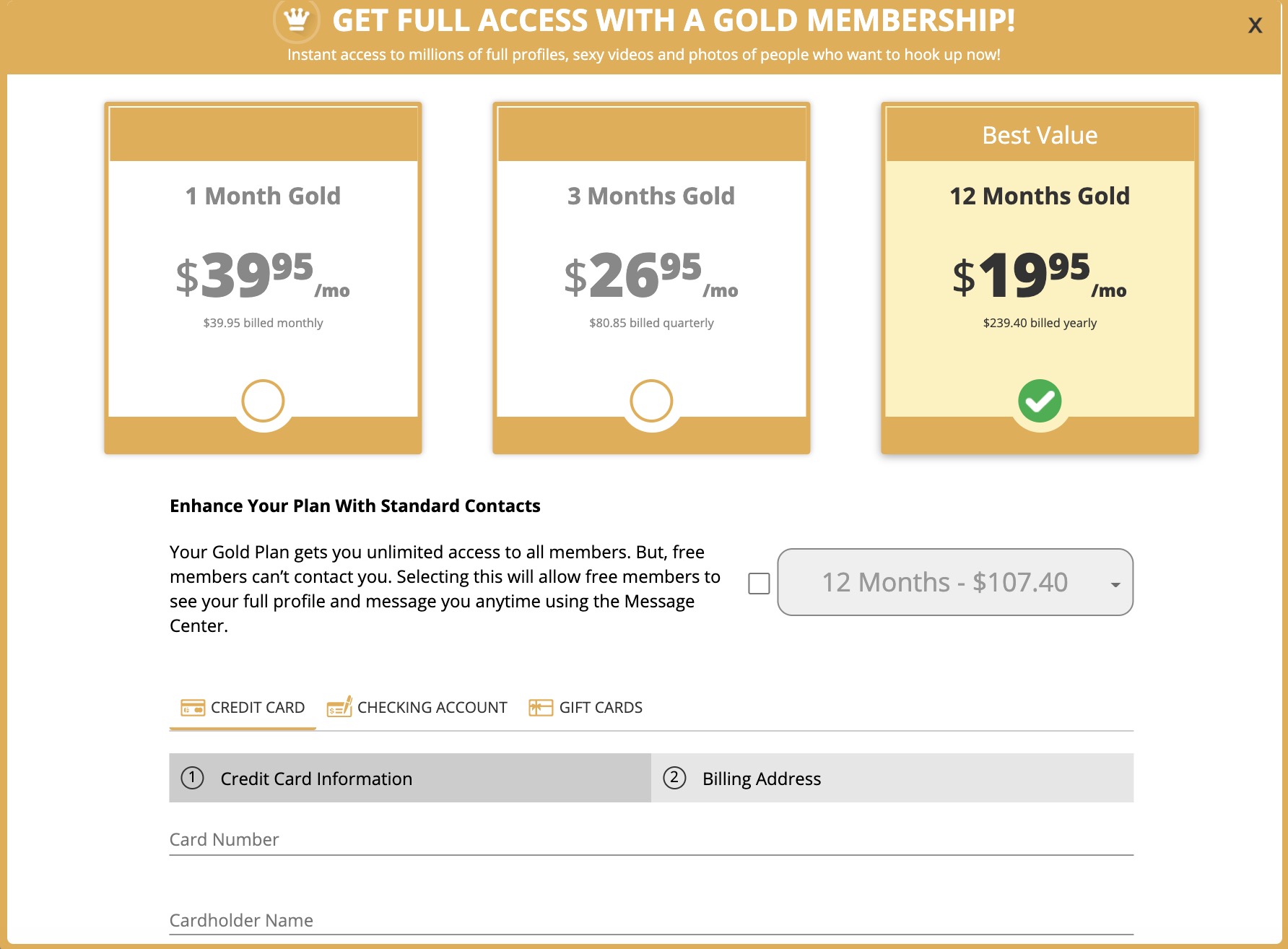The height and width of the screenshot is (949, 1288).
Task: Click the check icon for Checking Account
Action: (x=339, y=707)
